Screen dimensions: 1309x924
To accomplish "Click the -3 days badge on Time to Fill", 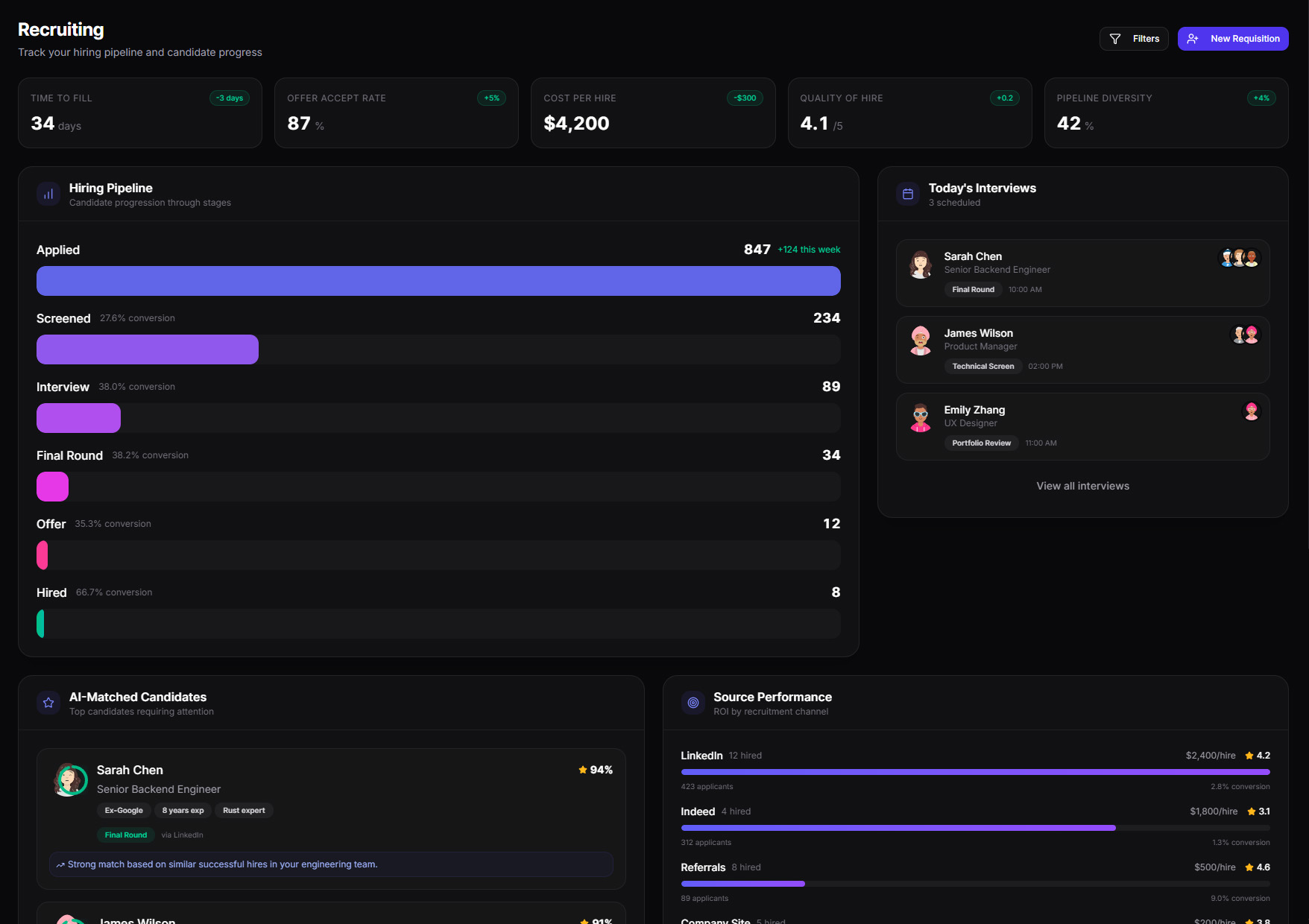I will 229,98.
